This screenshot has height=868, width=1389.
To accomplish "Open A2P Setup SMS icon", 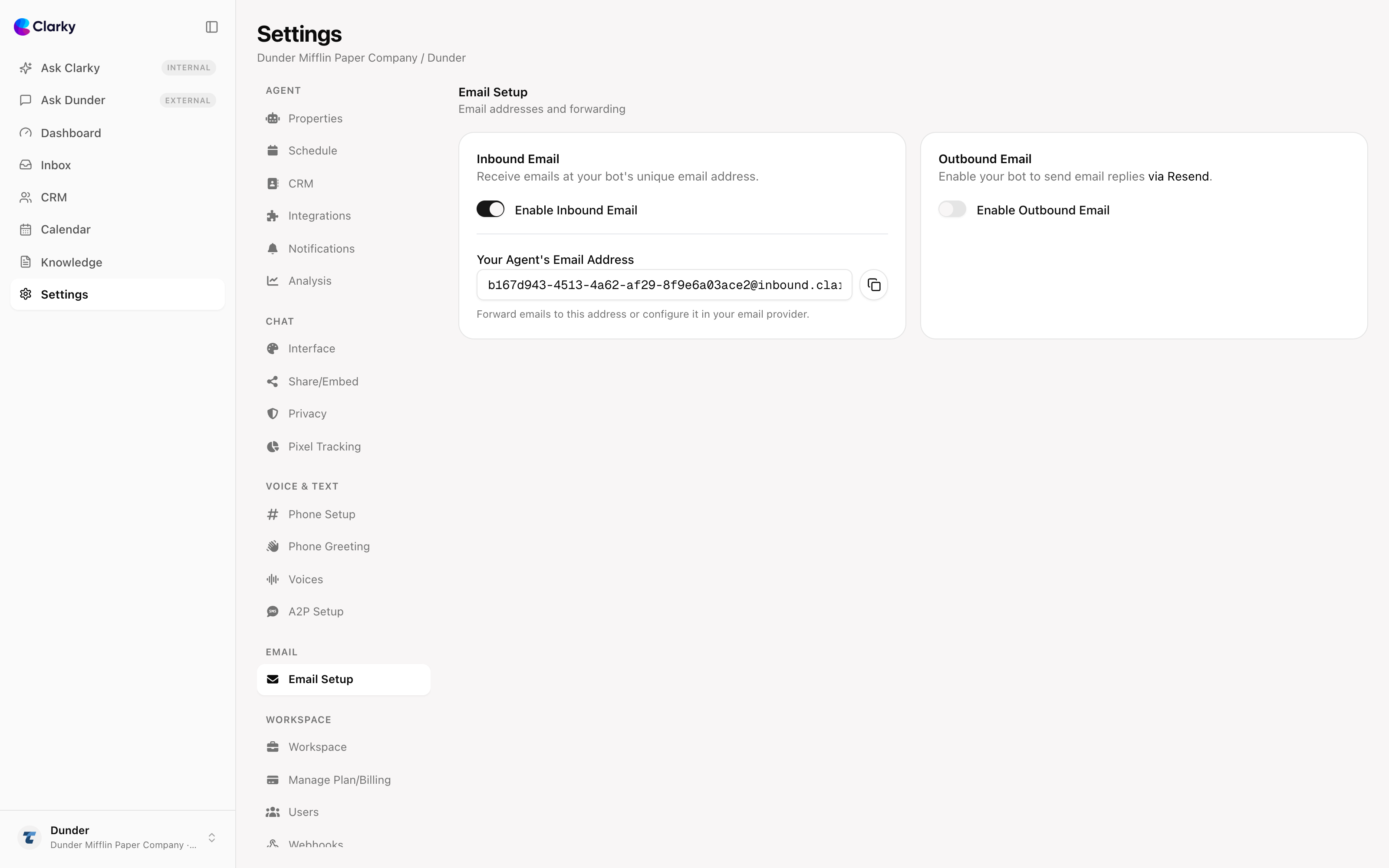I will pos(273,612).
